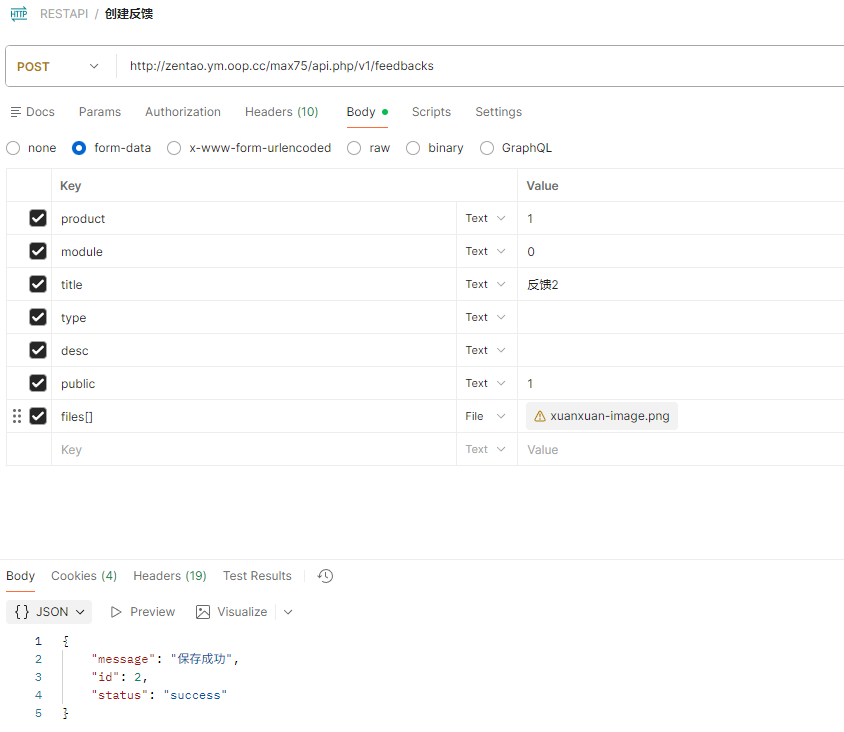
Task: Open the File type dropdown for files[]
Action: click(485, 416)
